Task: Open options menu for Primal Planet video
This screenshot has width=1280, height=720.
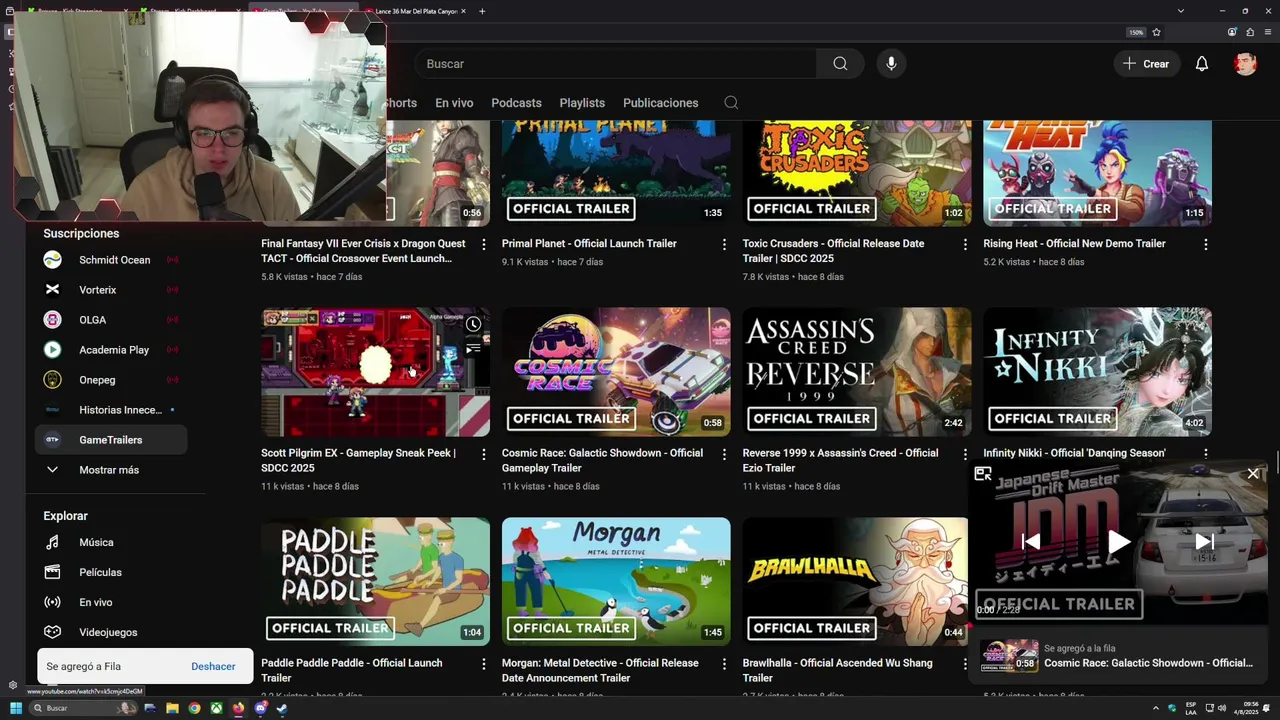Action: (725, 244)
